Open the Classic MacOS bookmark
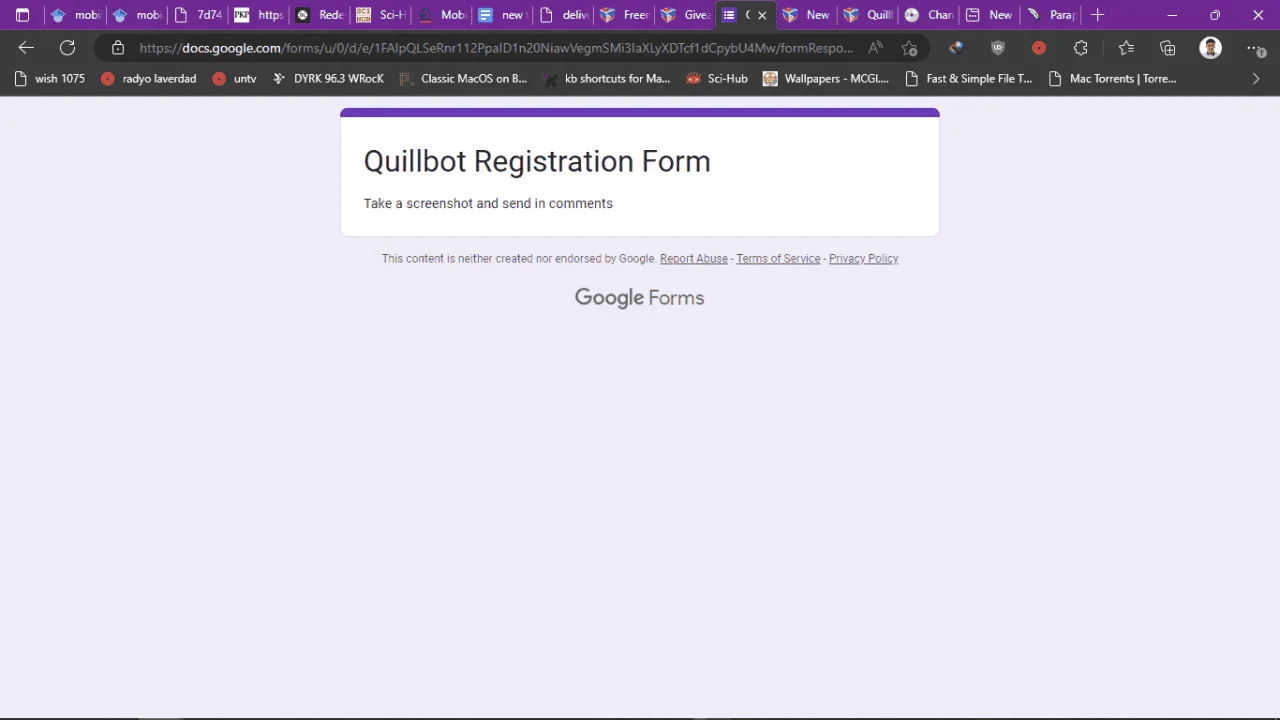This screenshot has width=1280, height=720. pos(462,79)
